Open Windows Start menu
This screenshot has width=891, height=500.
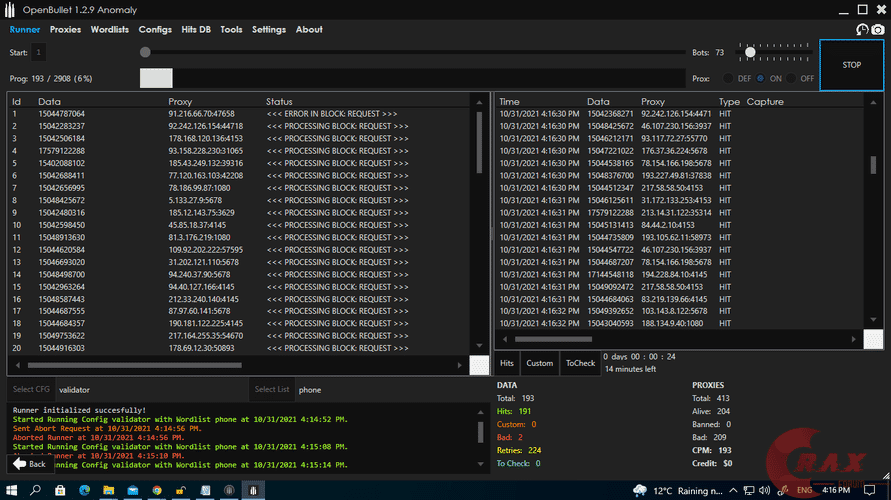pos(10,490)
